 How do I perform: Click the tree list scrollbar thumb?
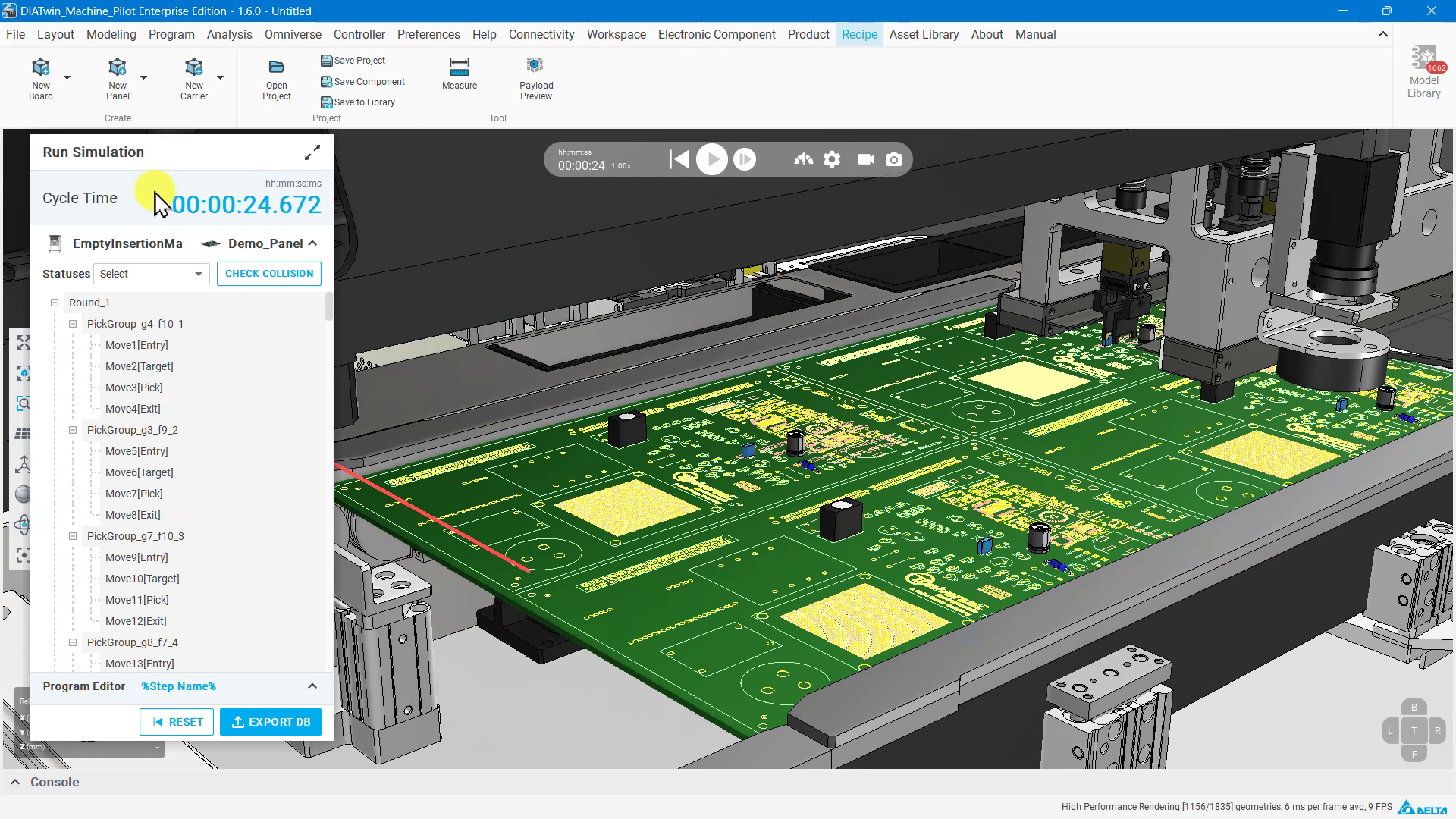[328, 306]
